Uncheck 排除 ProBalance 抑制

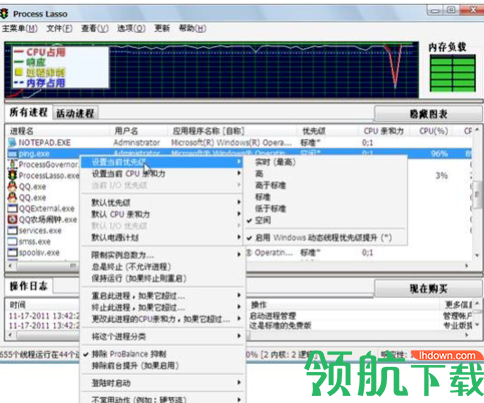coord(129,354)
